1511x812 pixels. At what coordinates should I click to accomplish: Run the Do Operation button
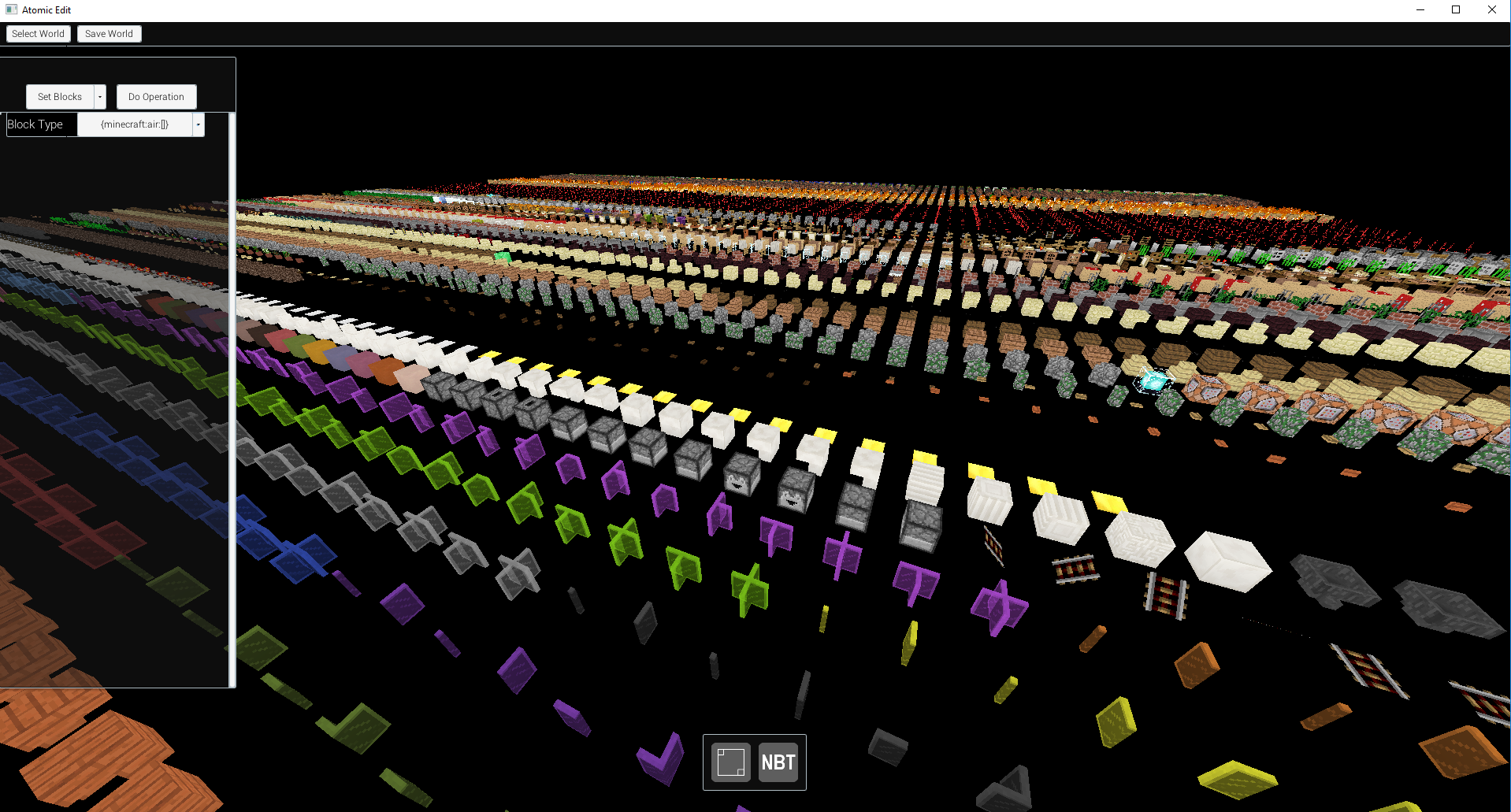tap(156, 97)
